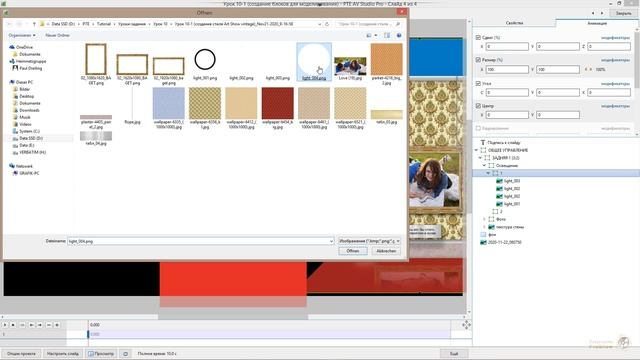The height and width of the screenshot is (360, 640).
Task: Open the address path history dropdown
Action: coord(319,24)
